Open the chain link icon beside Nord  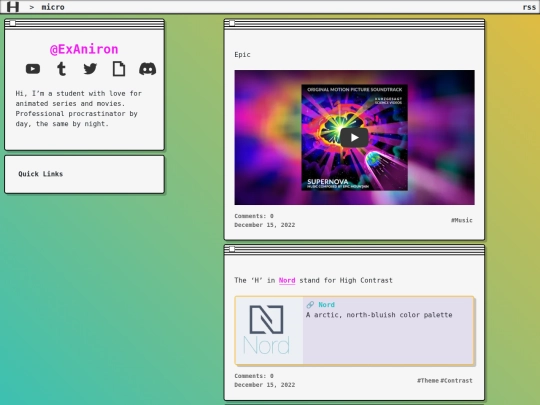point(310,304)
